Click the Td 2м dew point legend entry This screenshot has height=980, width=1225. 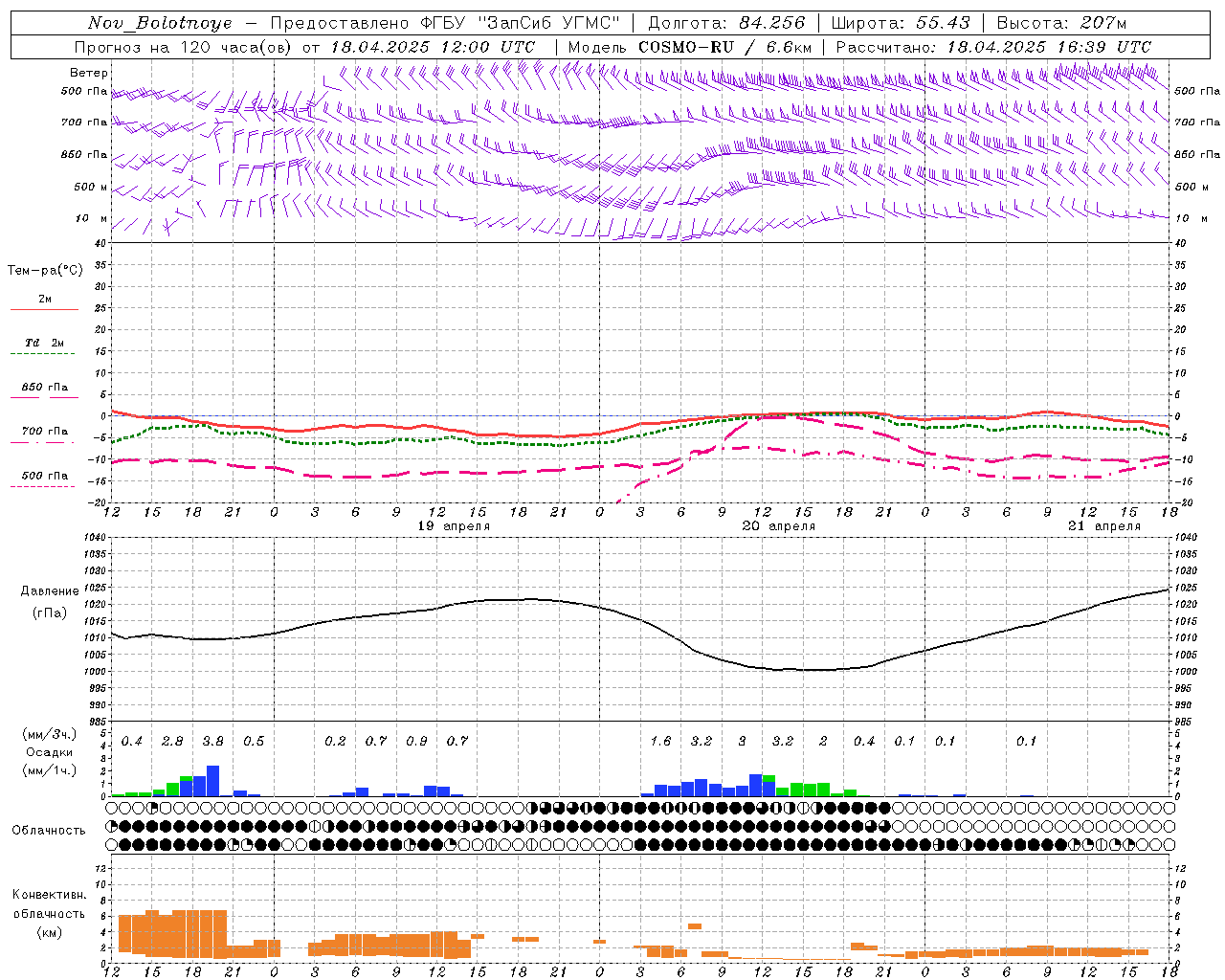pos(44,343)
